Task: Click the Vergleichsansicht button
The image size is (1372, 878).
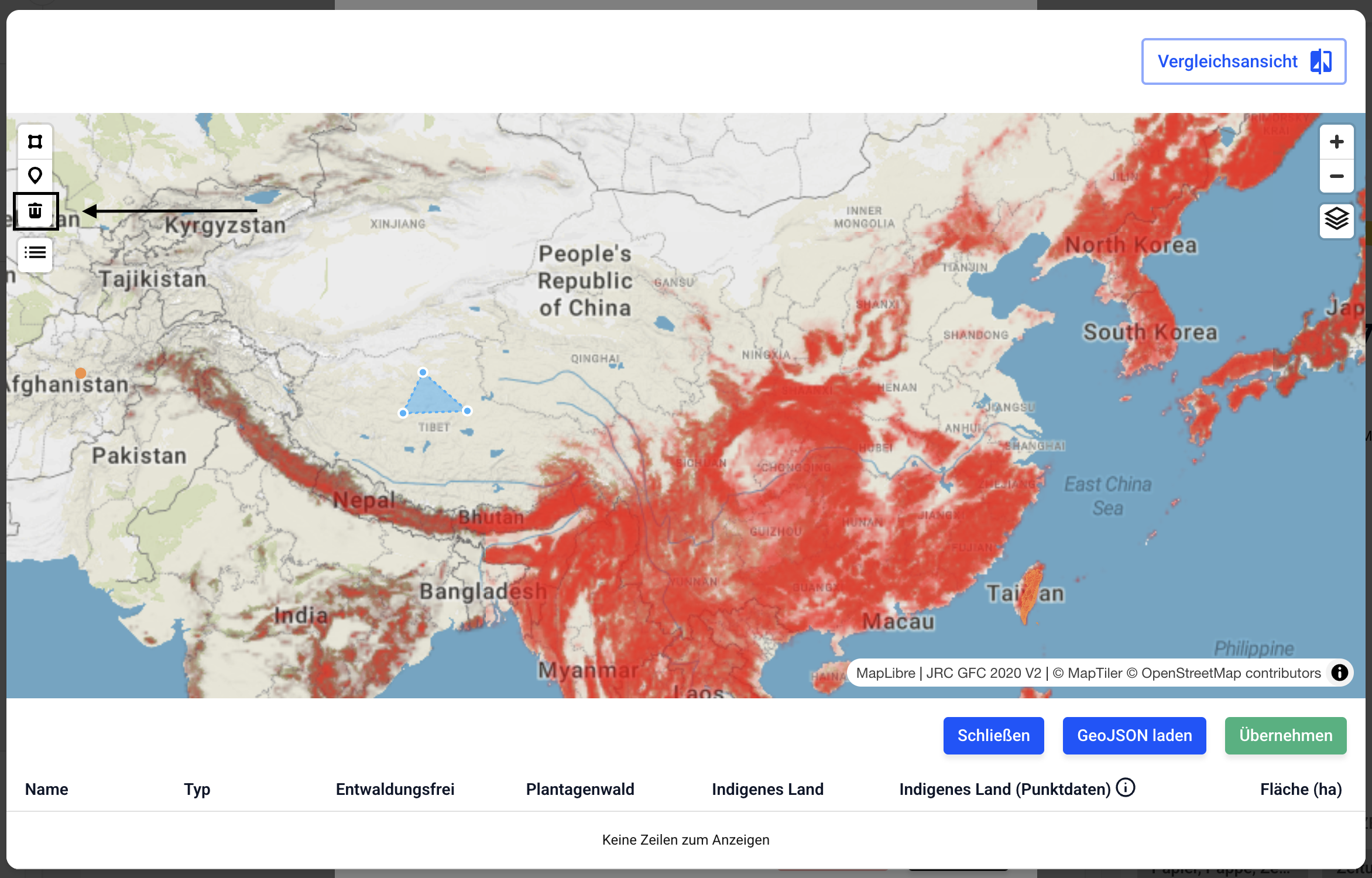Action: pos(1243,61)
